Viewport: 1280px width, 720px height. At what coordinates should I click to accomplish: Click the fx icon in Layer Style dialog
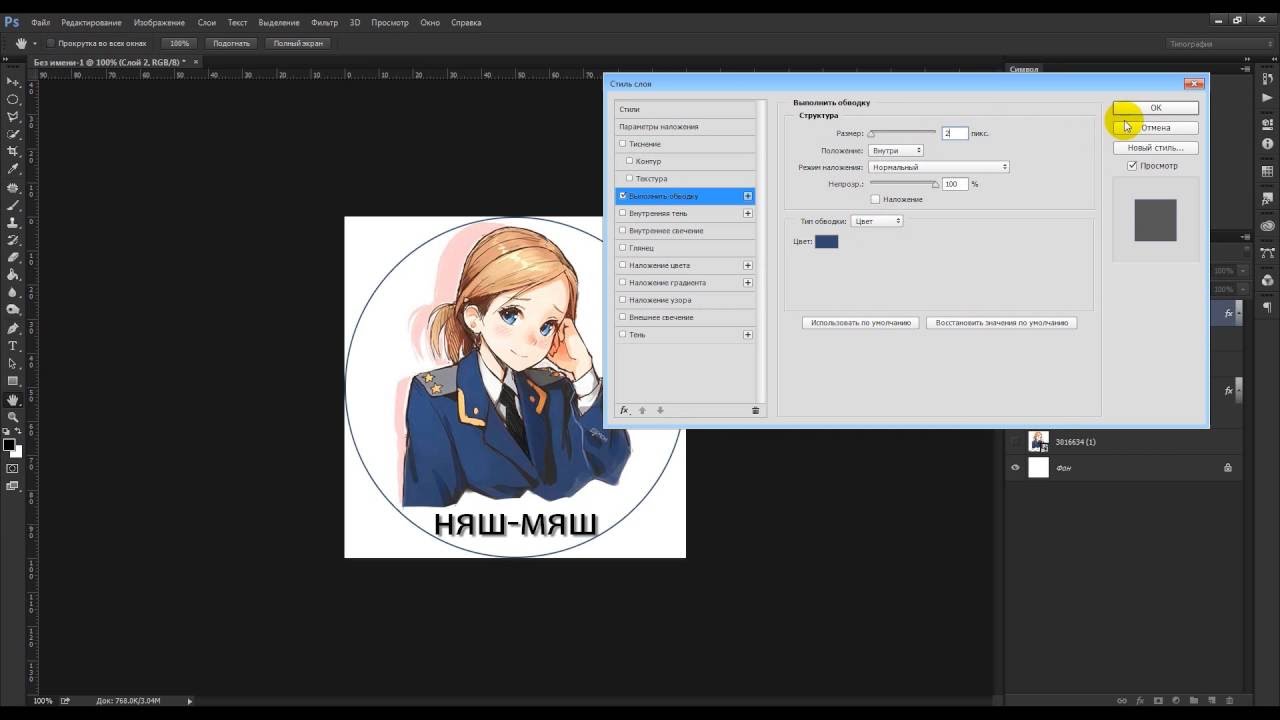click(624, 410)
